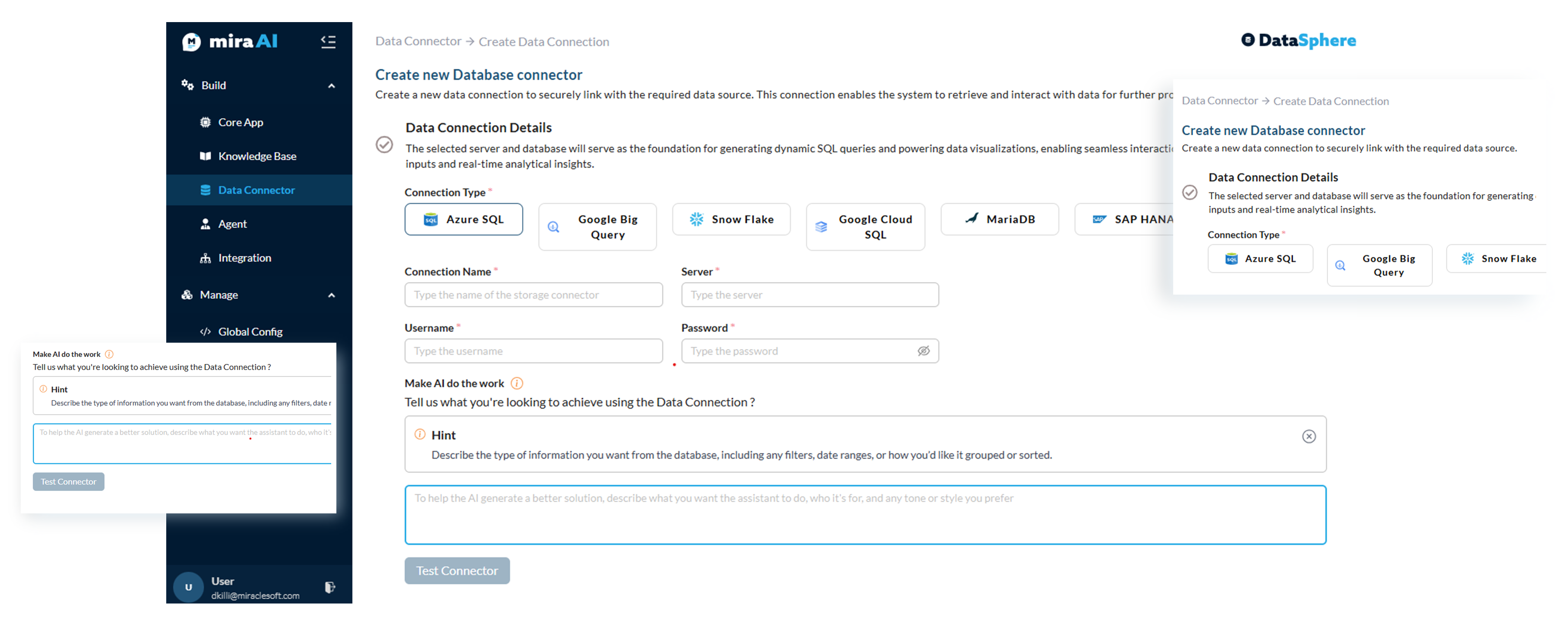The height and width of the screenshot is (623, 1568).
Task: Collapse the sidebar with hamburger icon
Action: coord(328,42)
